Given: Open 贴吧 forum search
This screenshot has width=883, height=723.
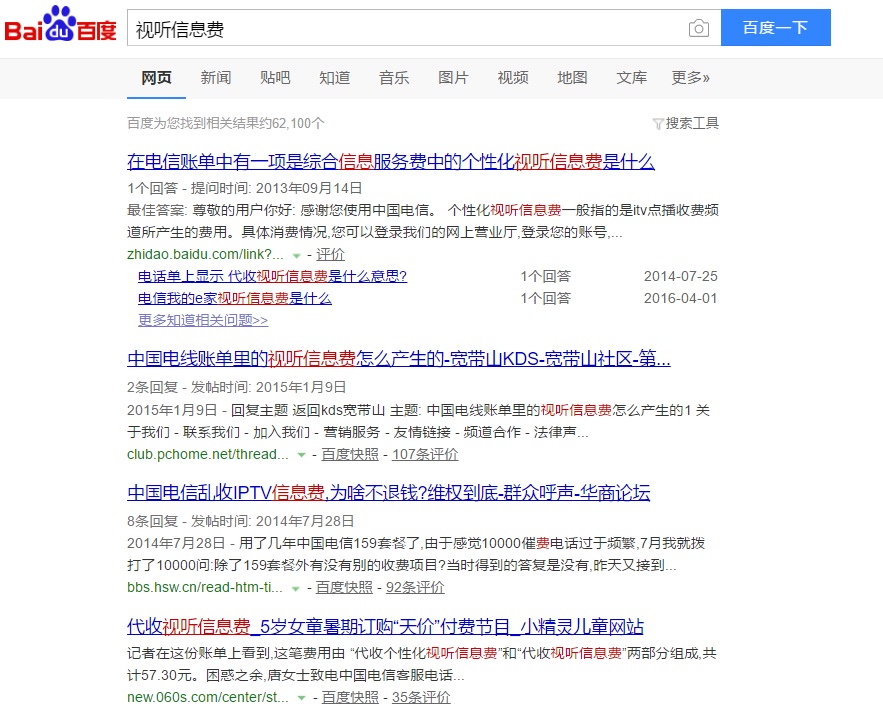Looking at the screenshot, I should pyautogui.click(x=275, y=77).
